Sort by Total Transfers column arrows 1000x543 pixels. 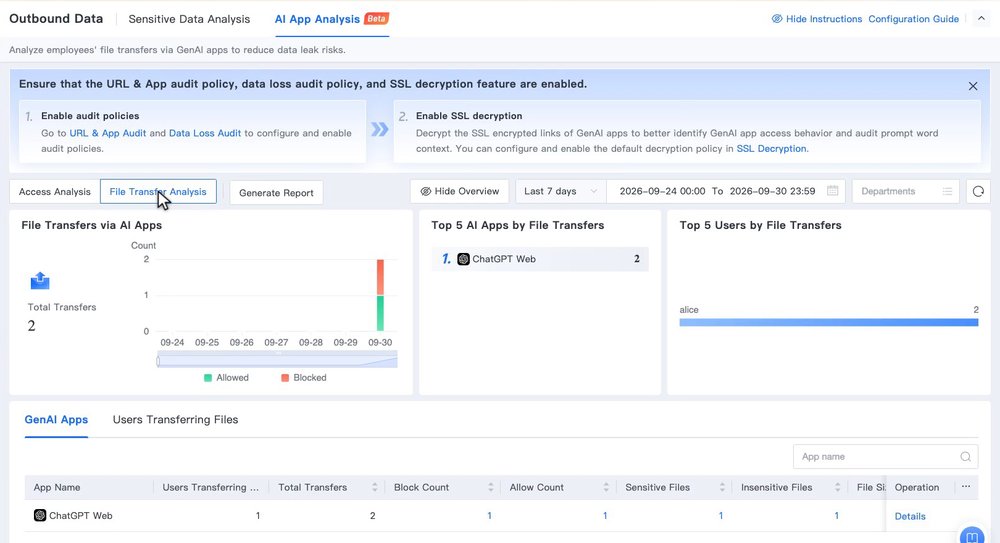[x=374, y=487]
